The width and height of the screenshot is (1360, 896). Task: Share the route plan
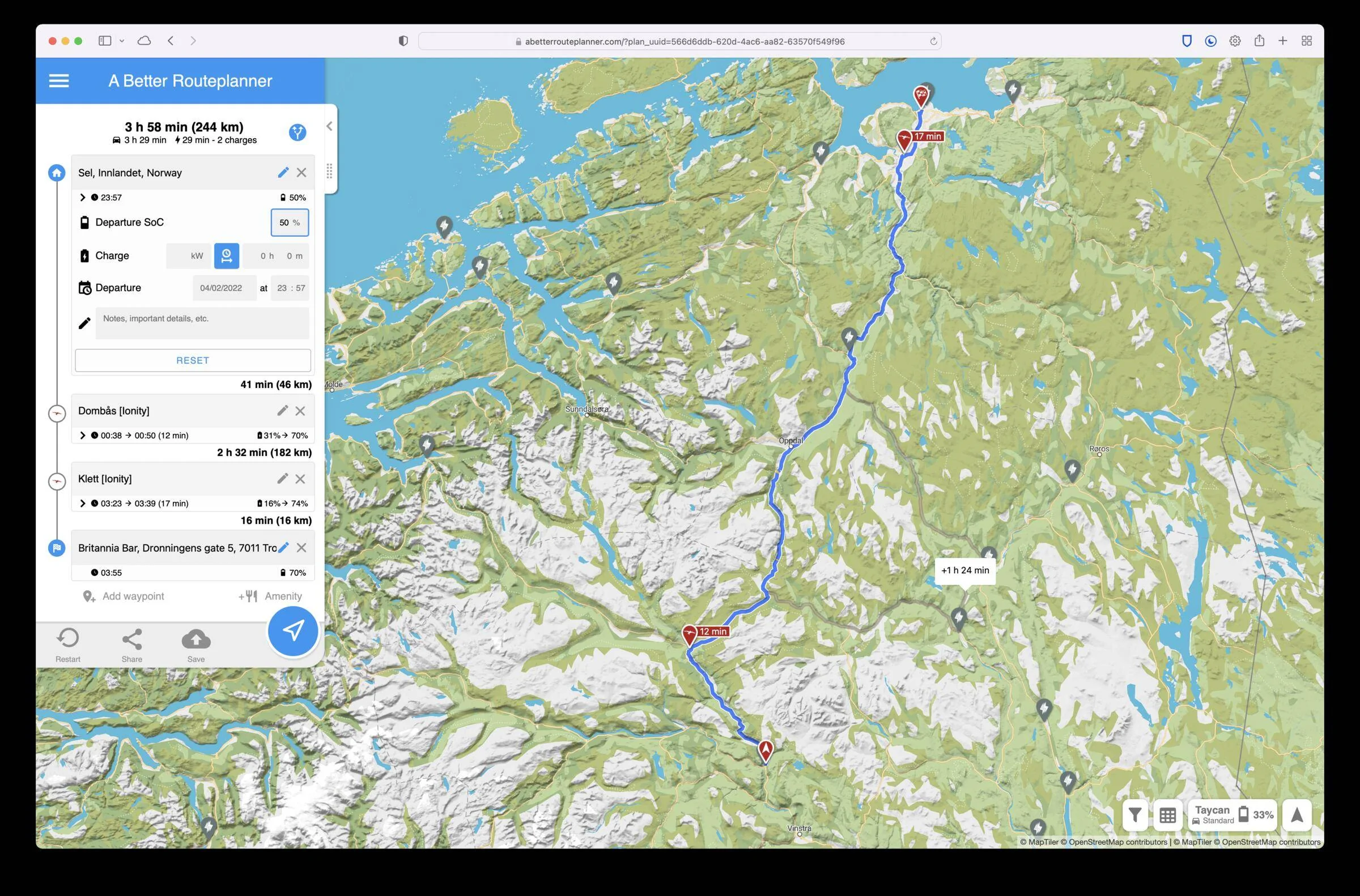pos(132,645)
